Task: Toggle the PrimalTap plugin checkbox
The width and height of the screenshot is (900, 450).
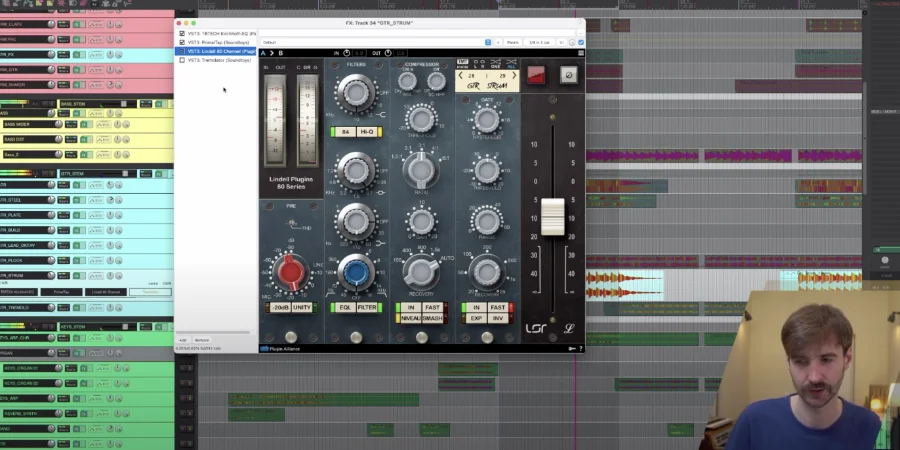Action: 181,42
